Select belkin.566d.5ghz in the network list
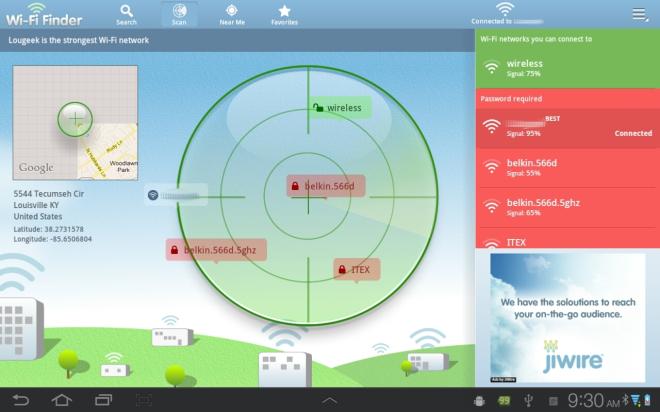 point(567,207)
